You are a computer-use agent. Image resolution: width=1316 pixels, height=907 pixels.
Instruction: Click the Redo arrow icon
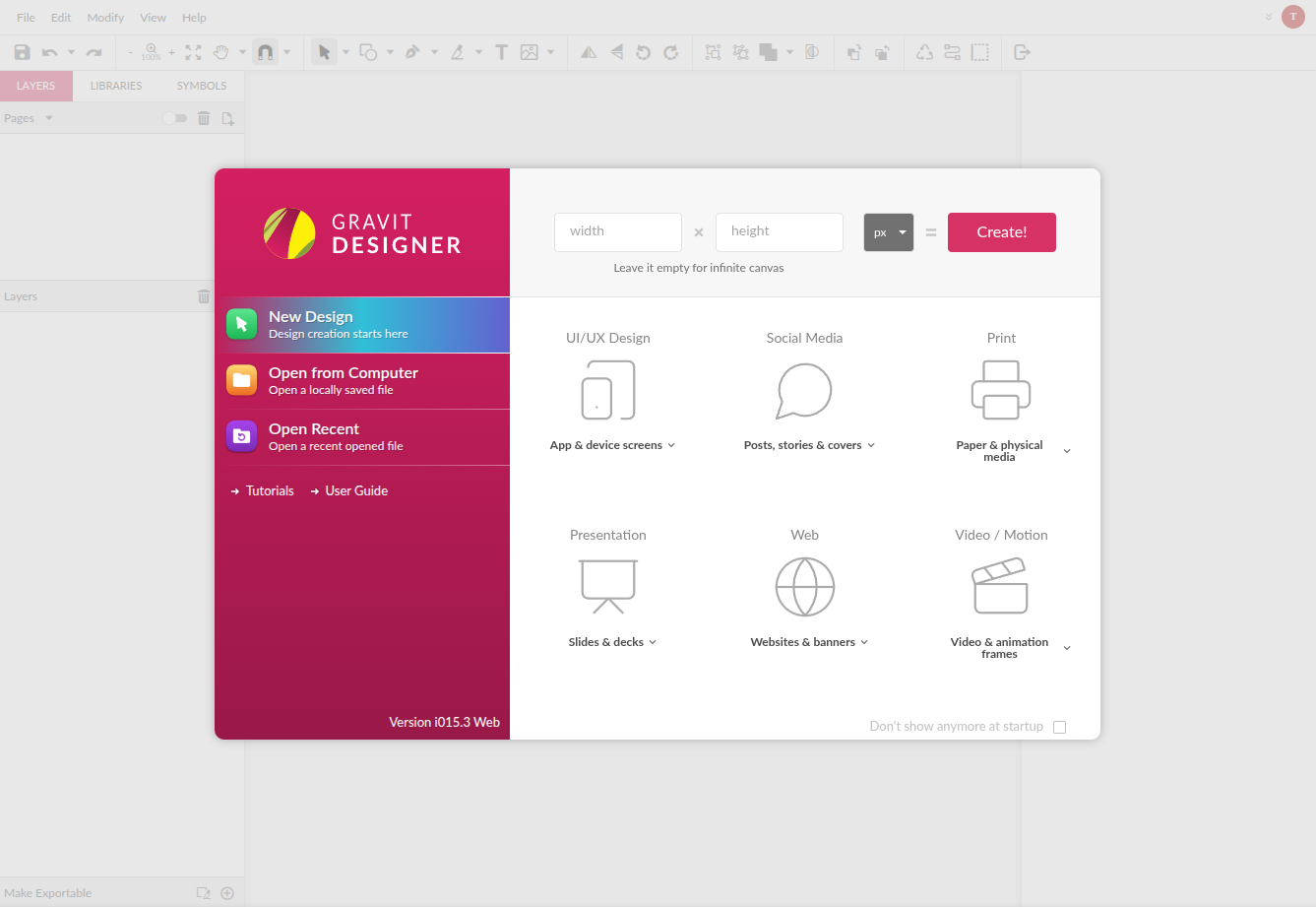94,52
